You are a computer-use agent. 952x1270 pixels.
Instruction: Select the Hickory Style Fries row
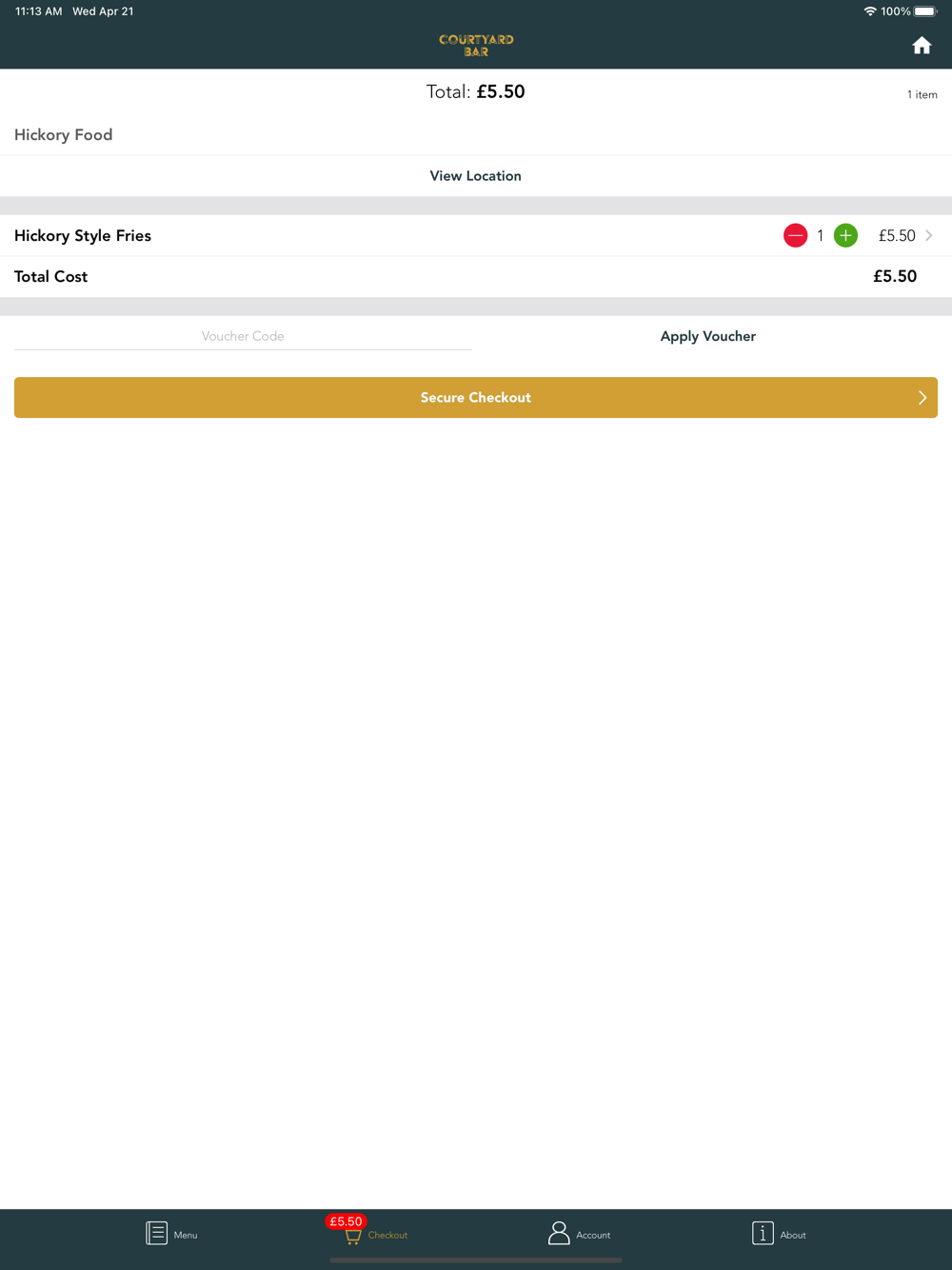[x=476, y=235]
